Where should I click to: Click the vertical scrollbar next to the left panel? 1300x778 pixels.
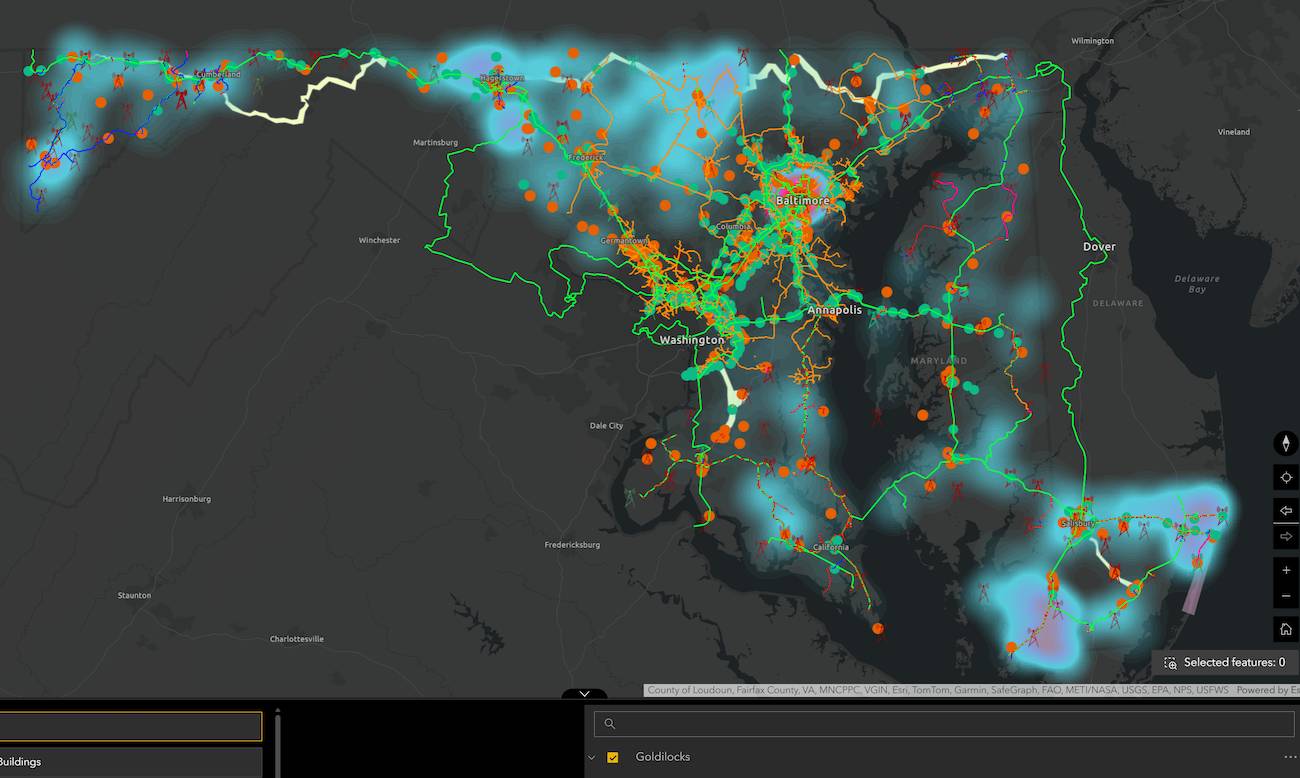277,745
